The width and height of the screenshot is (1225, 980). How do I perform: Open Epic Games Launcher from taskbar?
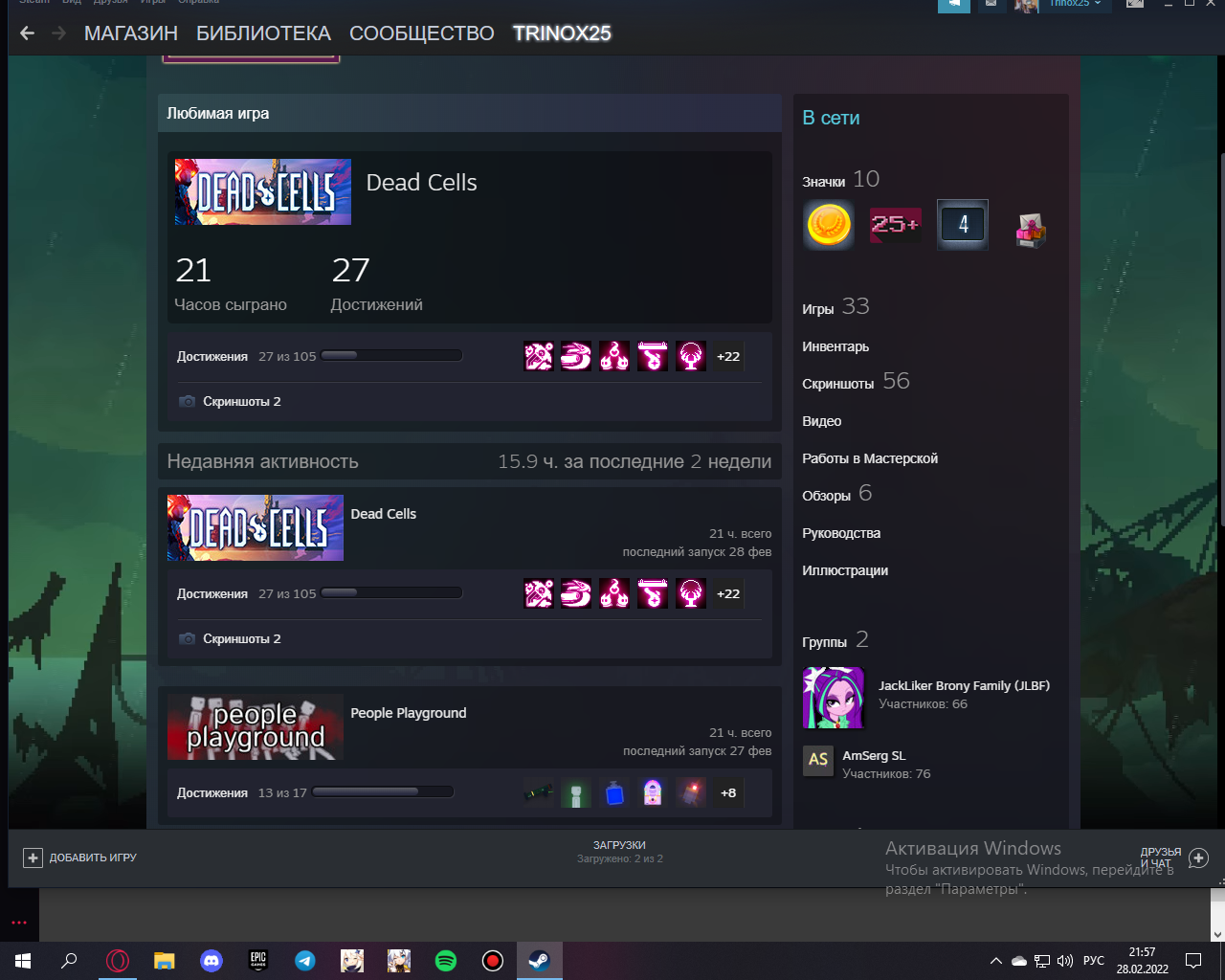coord(258,961)
